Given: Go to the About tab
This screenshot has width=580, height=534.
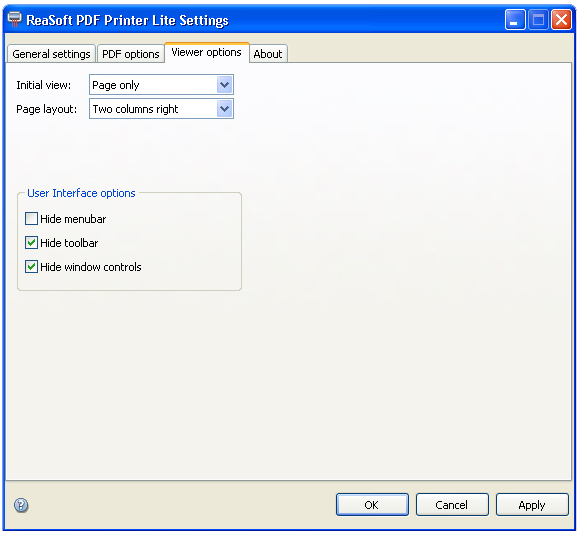Looking at the screenshot, I should coord(268,54).
